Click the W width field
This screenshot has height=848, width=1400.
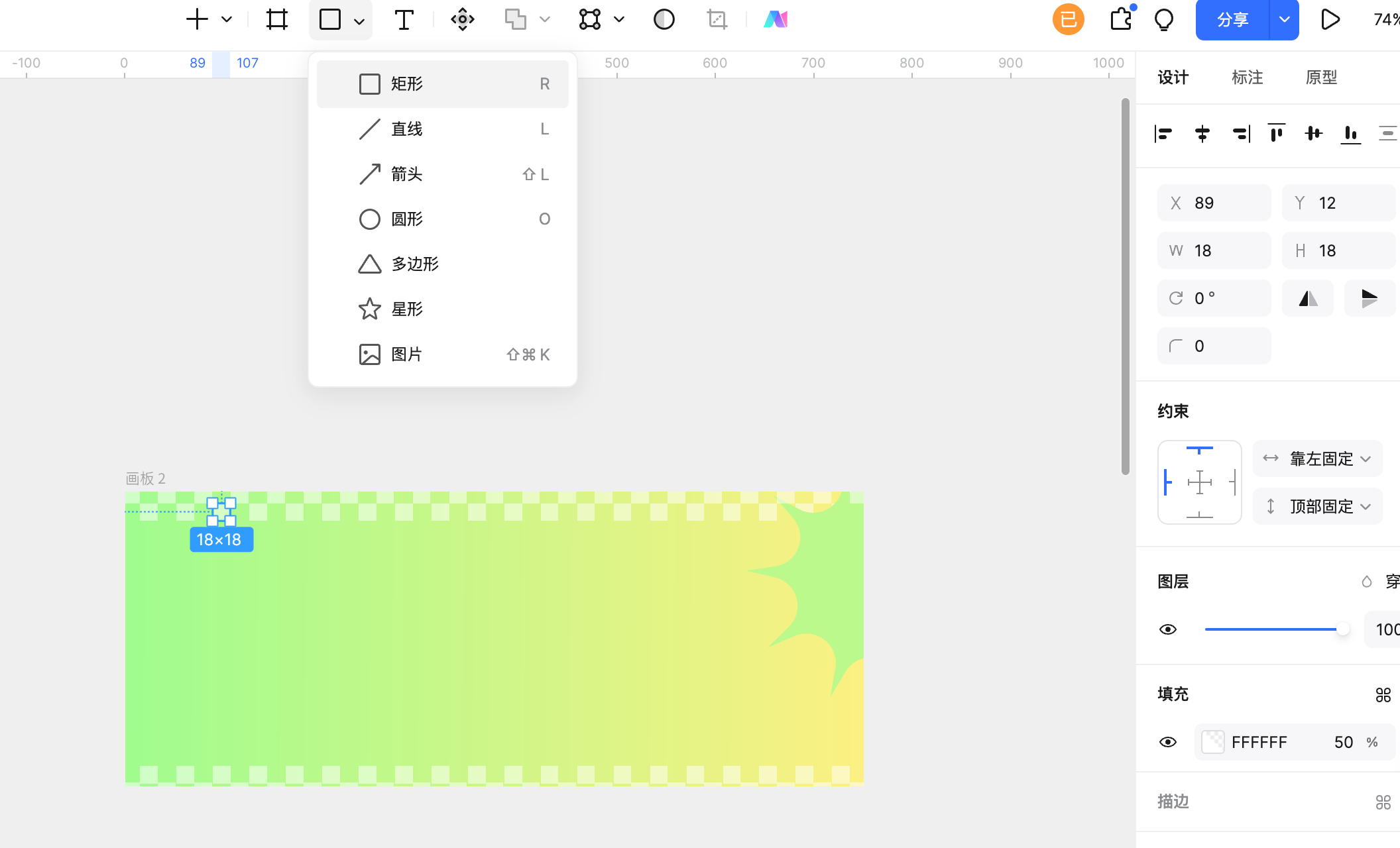coord(1214,250)
